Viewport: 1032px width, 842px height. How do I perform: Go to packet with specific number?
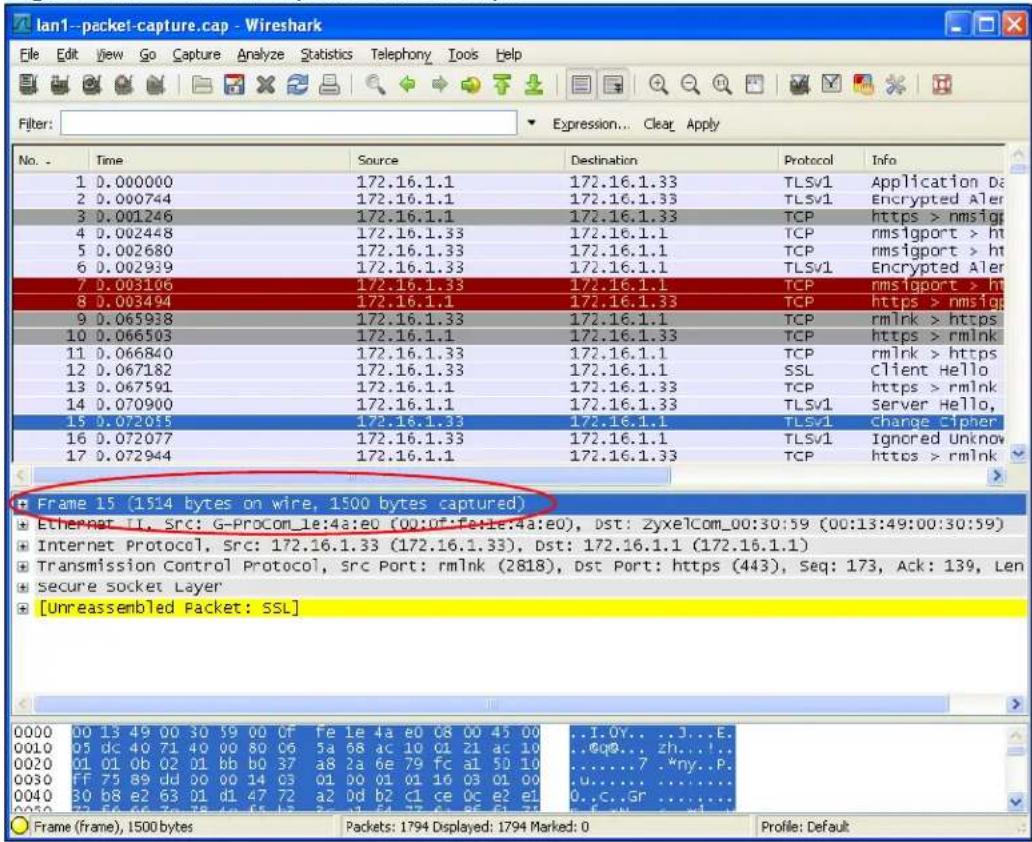point(471,85)
